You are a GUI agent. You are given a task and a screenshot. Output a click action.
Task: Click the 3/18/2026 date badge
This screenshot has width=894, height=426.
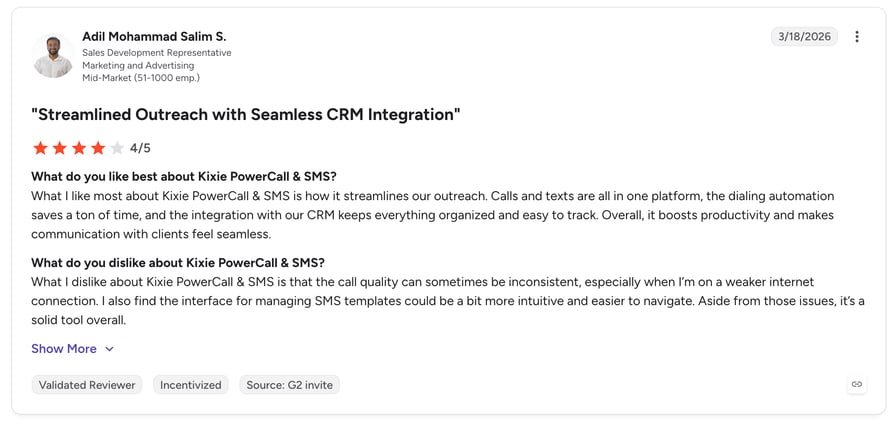pyautogui.click(x=804, y=37)
